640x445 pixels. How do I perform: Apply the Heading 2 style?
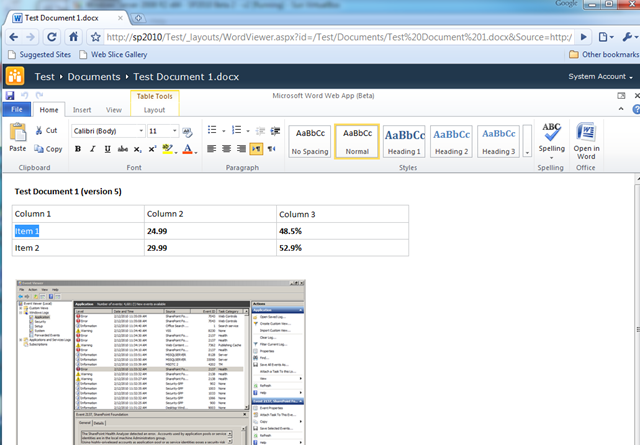(x=451, y=142)
